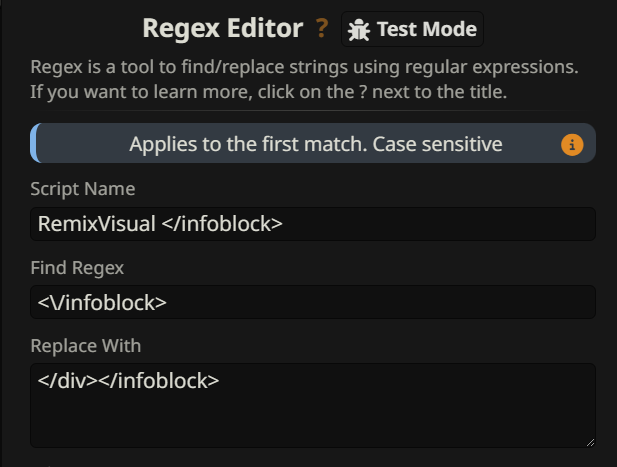The height and width of the screenshot is (467, 617).
Task: Click the Regex Editor title text
Action: point(222,28)
